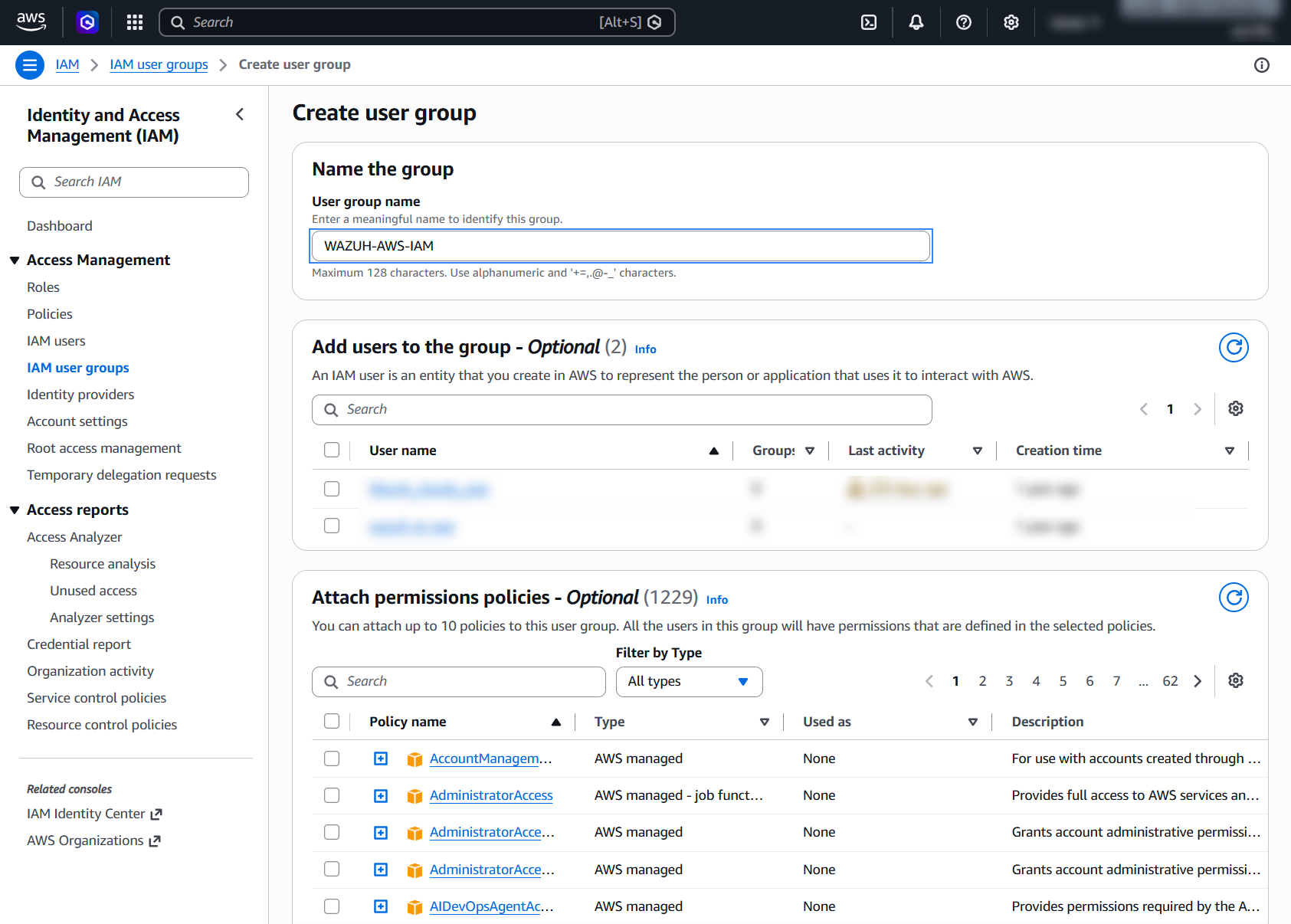Screen dimensions: 1291x924
Task: Click the info circle icon near breadcrumb
Action: tap(1262, 65)
